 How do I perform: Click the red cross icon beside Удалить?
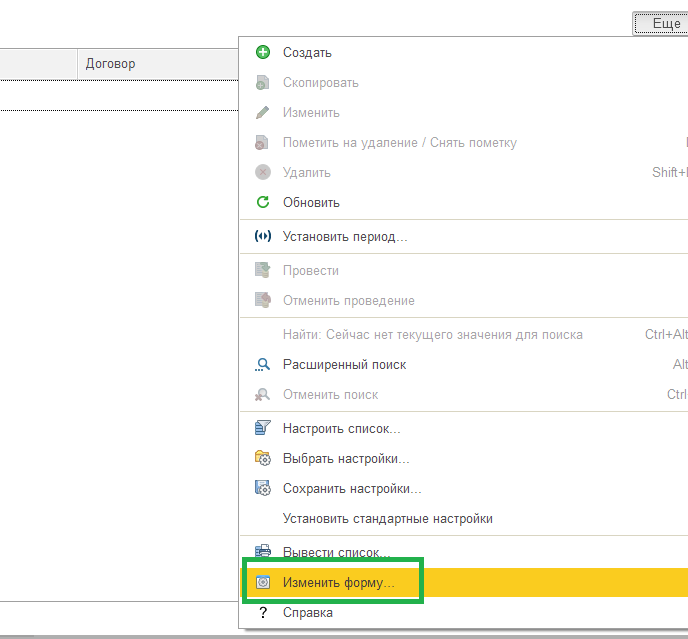click(263, 172)
